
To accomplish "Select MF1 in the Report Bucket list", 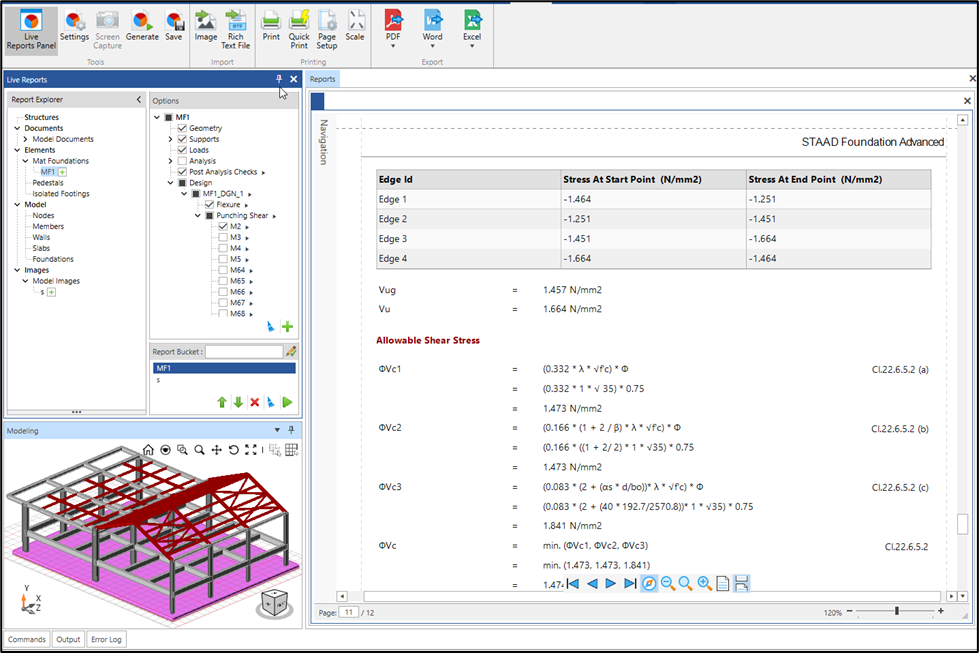I will [163, 368].
